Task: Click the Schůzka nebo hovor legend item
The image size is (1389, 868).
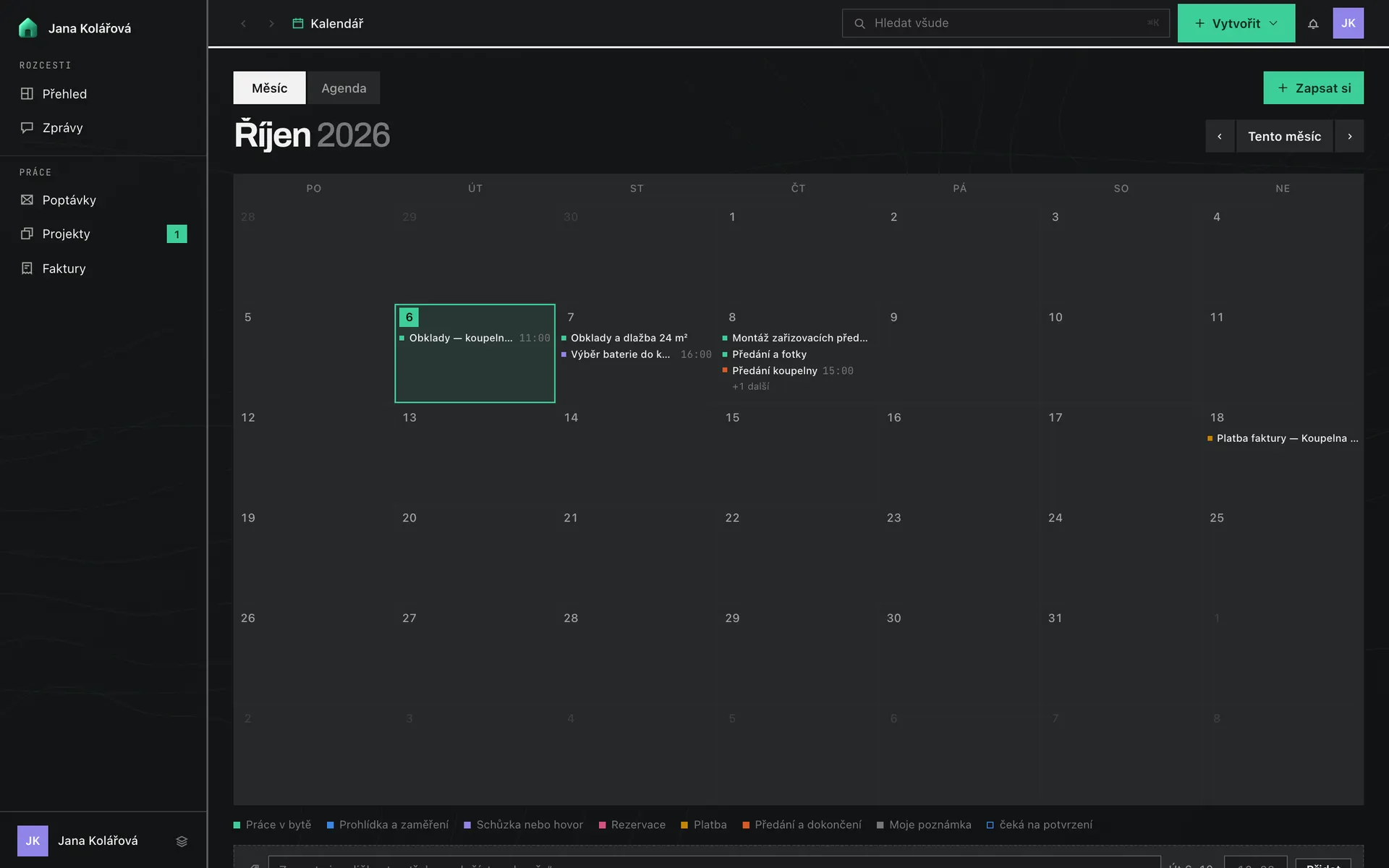Action: click(x=523, y=825)
